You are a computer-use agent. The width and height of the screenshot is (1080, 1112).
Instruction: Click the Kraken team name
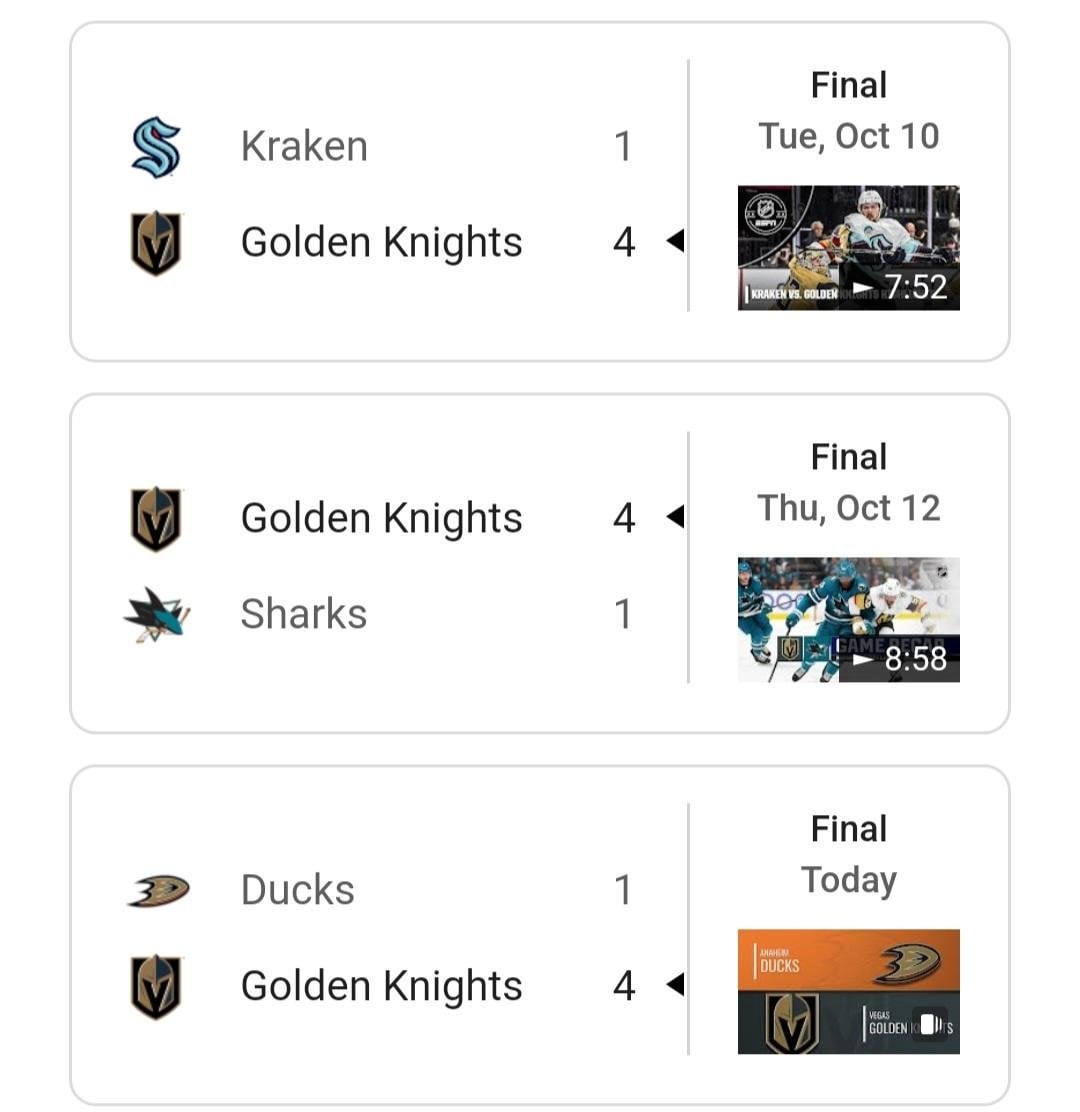(x=304, y=147)
